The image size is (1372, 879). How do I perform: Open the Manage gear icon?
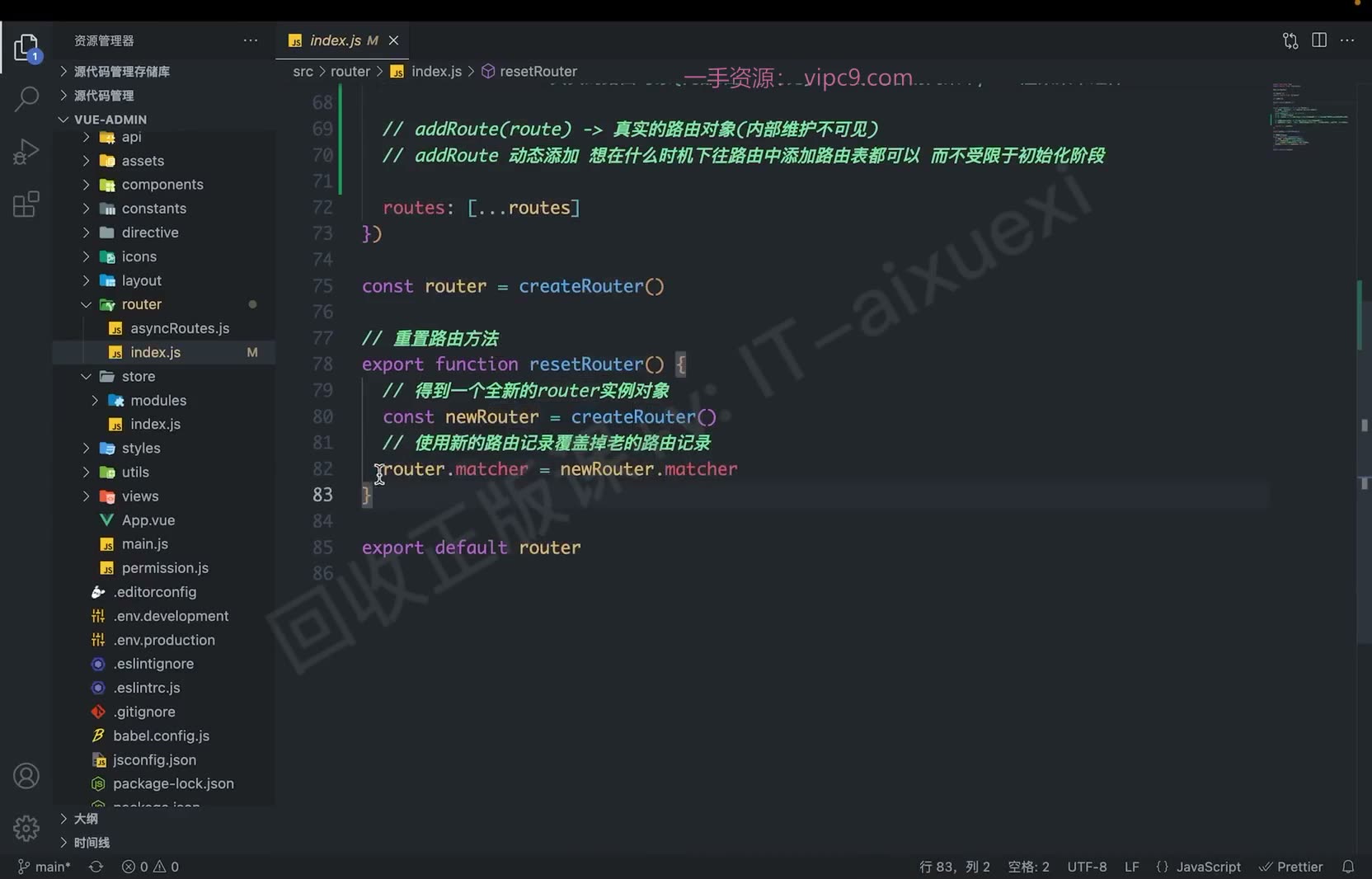click(x=26, y=828)
